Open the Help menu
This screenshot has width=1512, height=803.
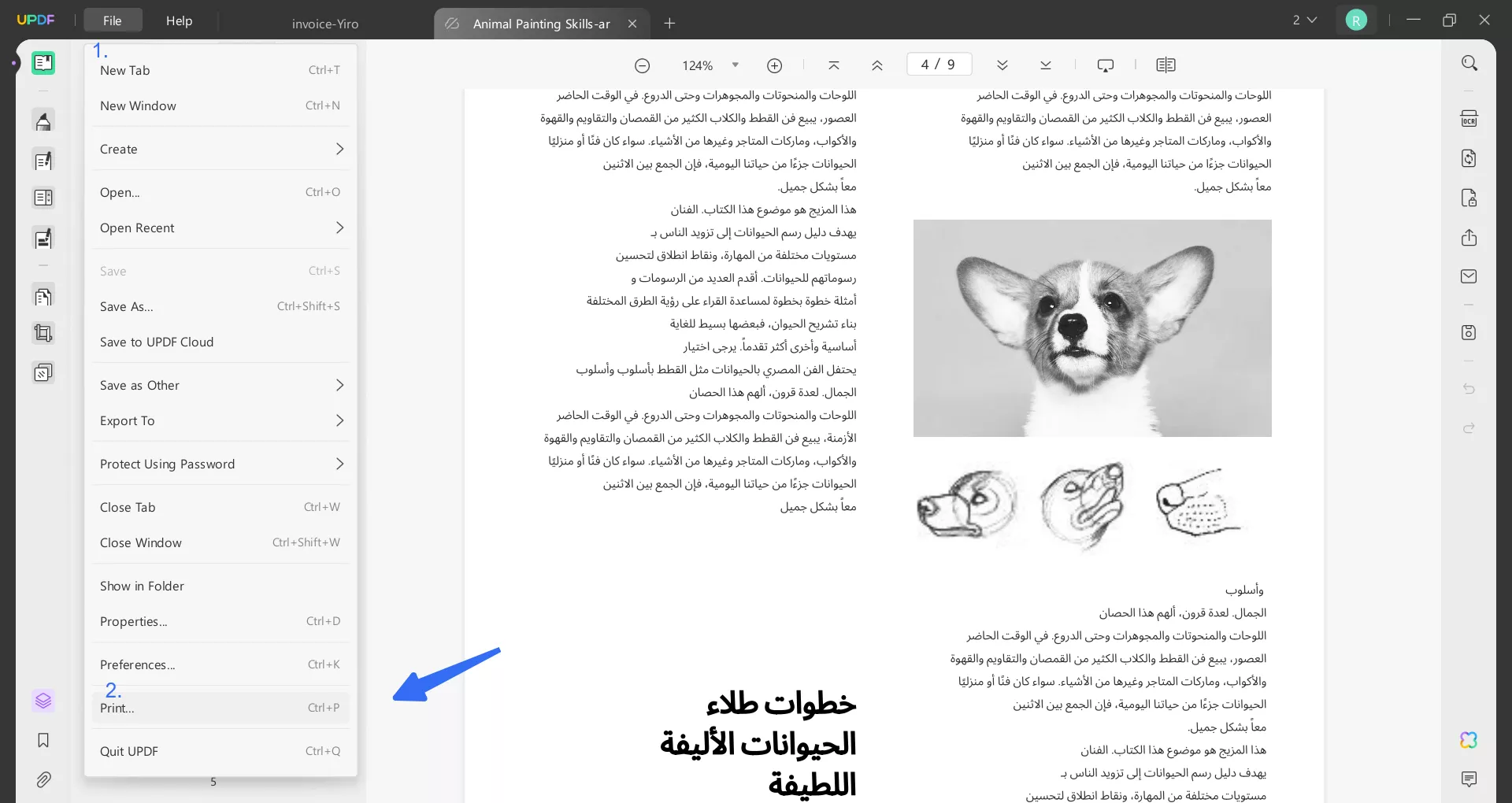180,20
